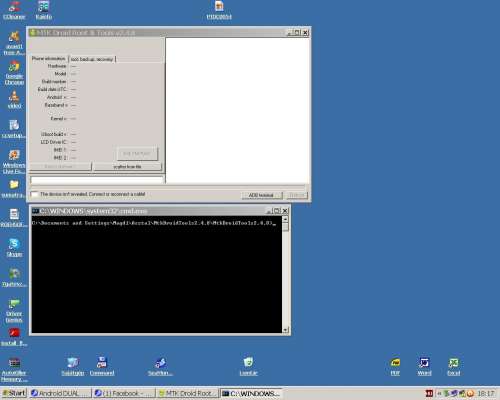Open the Excel desktop shortcut

click(453, 366)
